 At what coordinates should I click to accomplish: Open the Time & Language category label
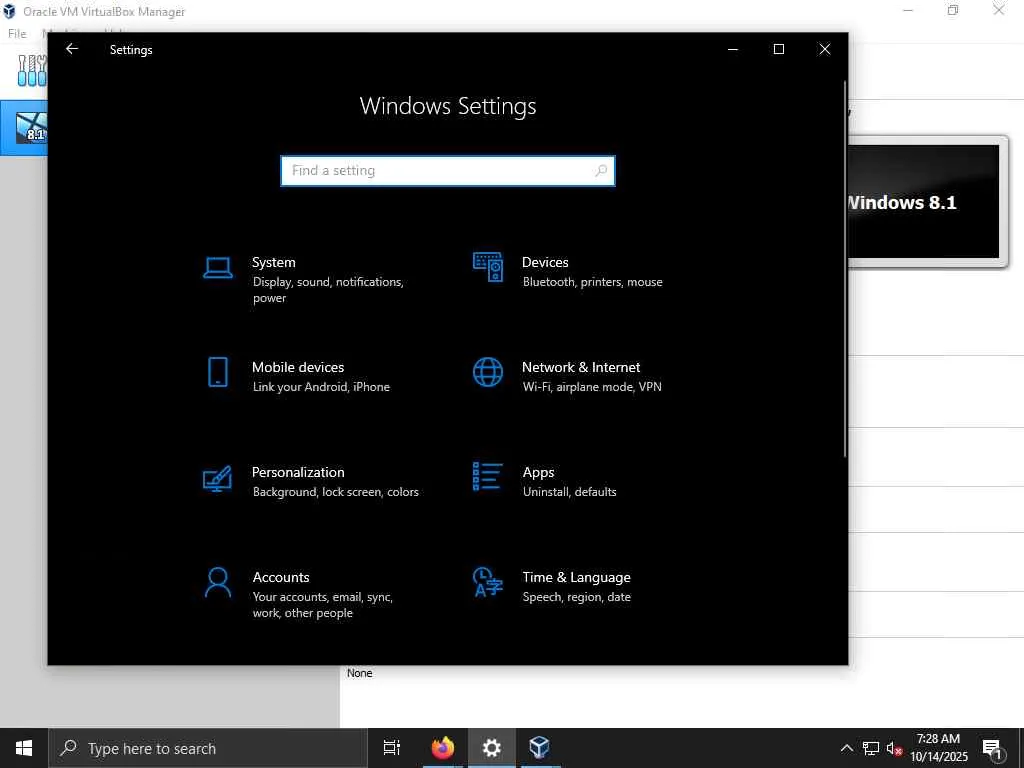pyautogui.click(x=577, y=577)
